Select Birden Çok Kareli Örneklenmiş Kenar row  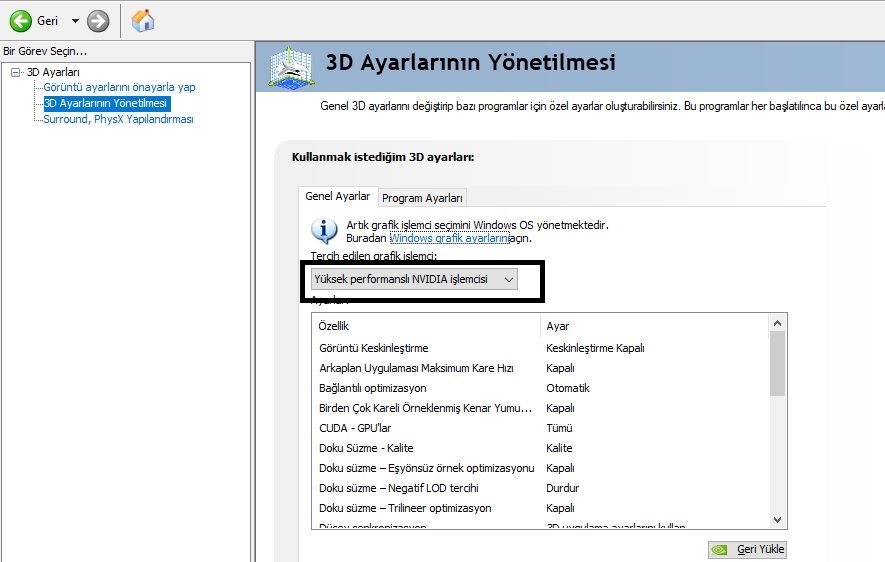540,408
